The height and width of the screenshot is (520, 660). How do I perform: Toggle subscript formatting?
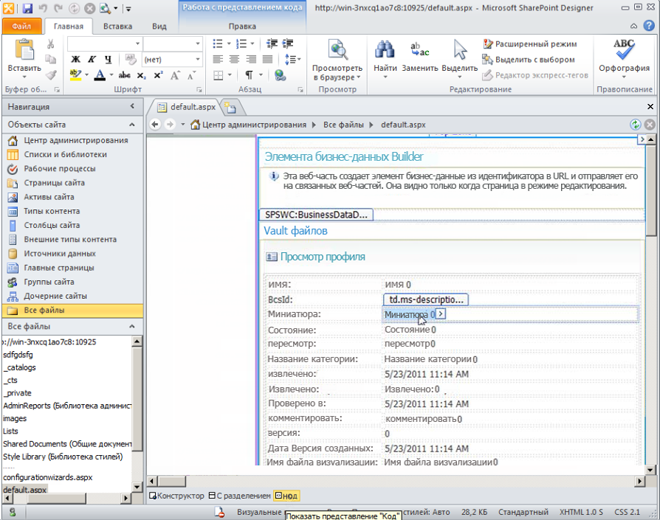141,75
